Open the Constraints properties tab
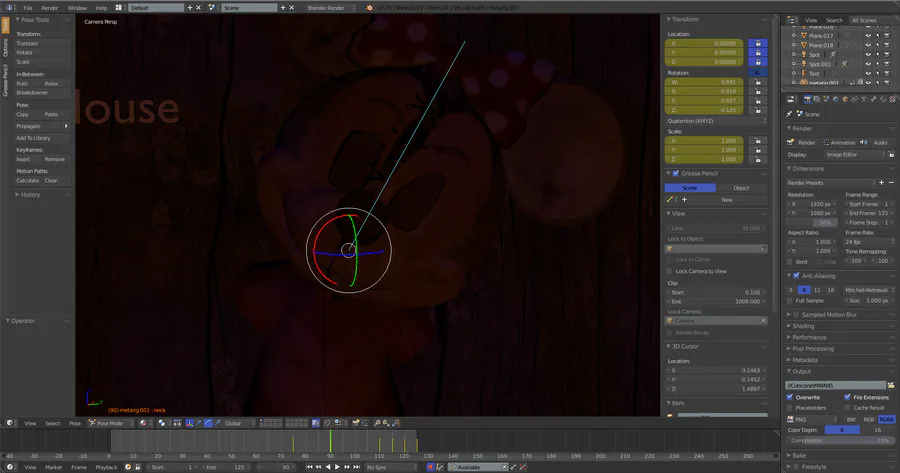Screen dimensions: 900x473 coord(855,99)
